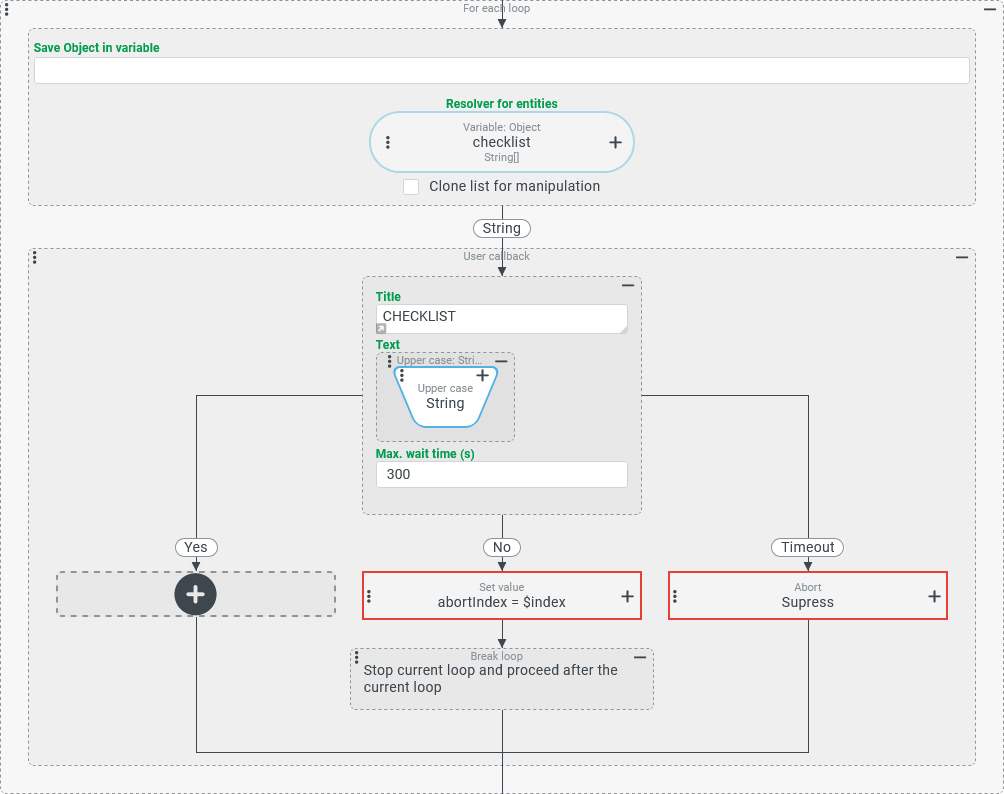
Task: Click the No branch label
Action: (501, 547)
